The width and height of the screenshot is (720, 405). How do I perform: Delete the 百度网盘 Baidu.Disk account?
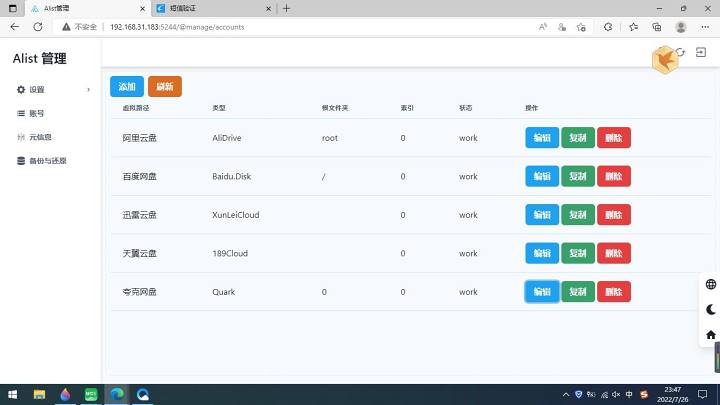click(613, 176)
